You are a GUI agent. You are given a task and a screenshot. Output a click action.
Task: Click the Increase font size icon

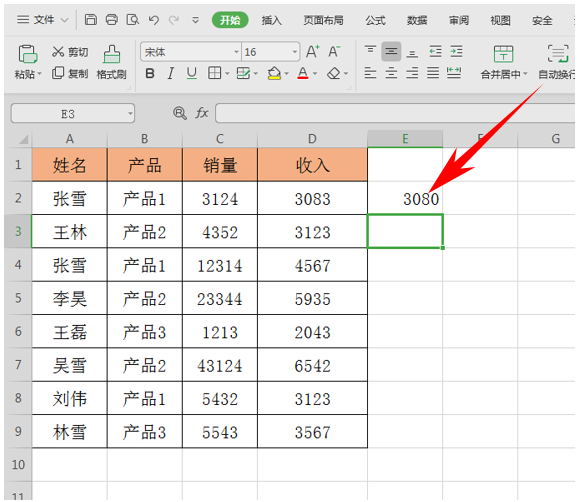click(313, 52)
